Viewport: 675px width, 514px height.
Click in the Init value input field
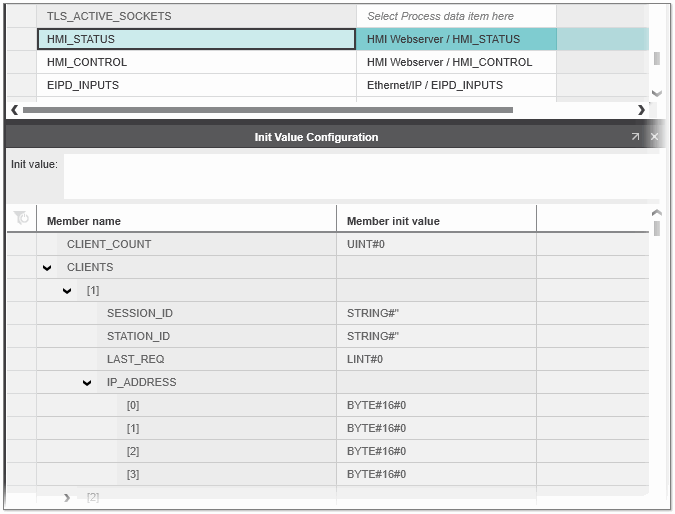pyautogui.click(x=355, y=175)
